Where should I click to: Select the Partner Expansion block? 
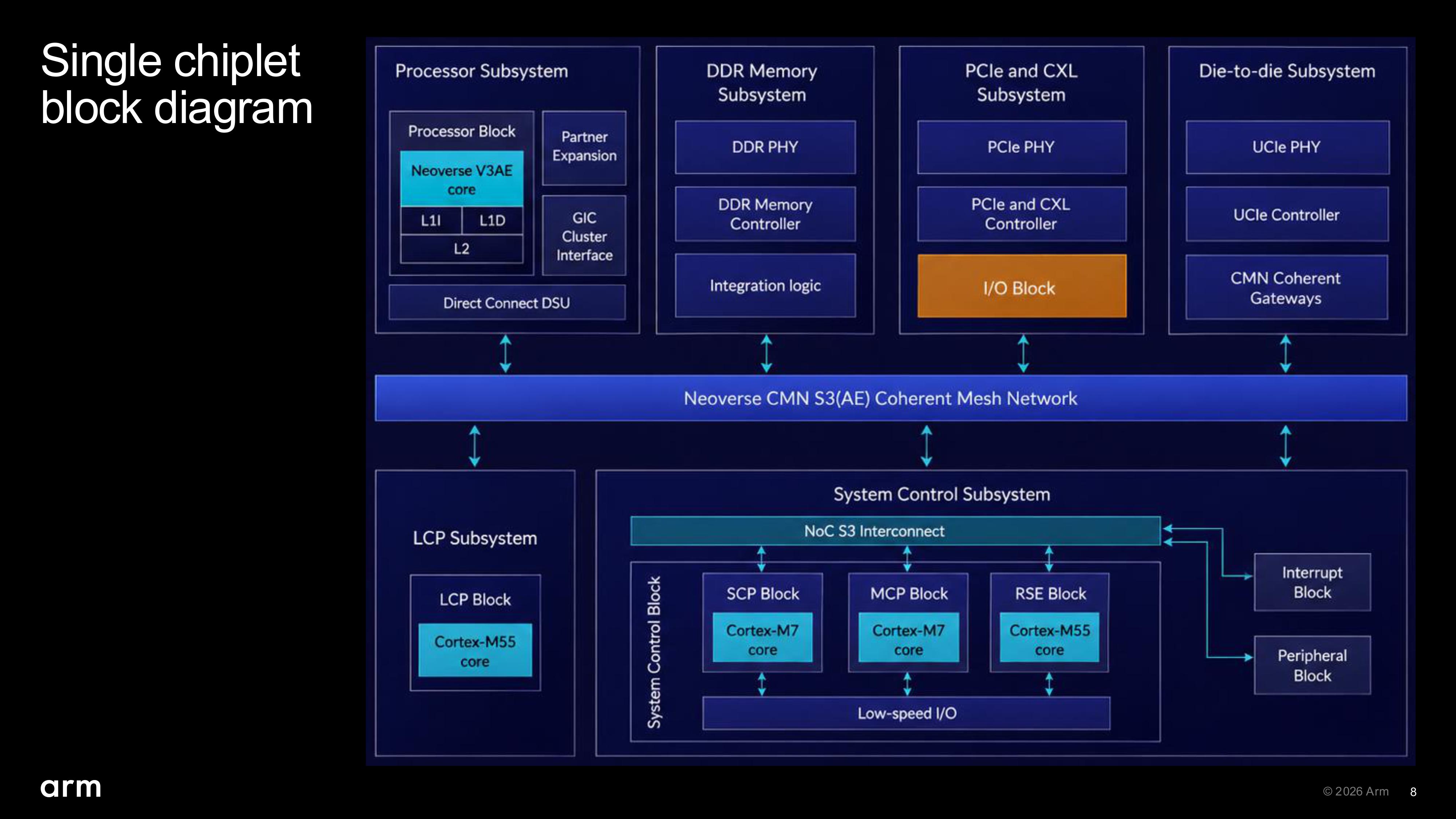[x=584, y=147]
